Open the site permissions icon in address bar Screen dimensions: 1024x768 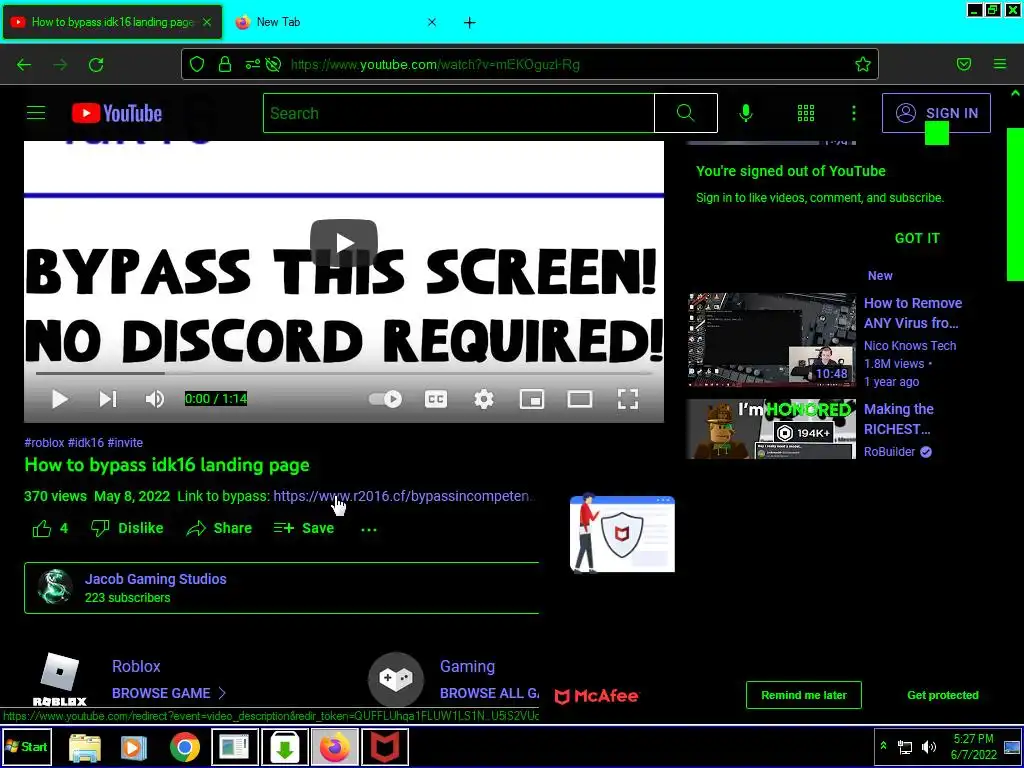(252, 64)
